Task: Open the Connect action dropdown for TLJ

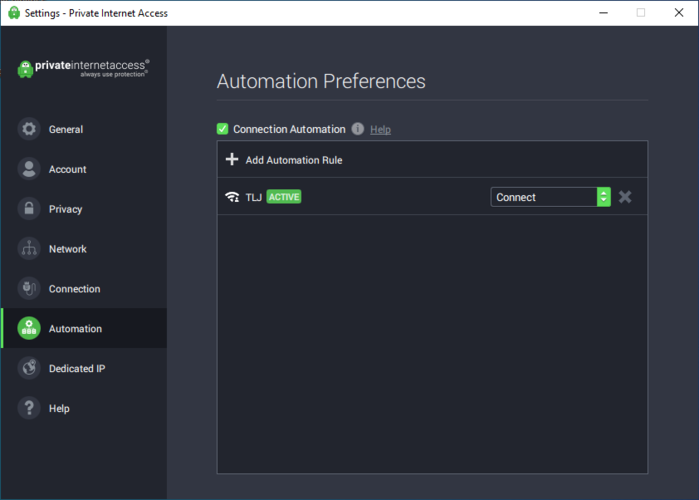Action: click(551, 197)
